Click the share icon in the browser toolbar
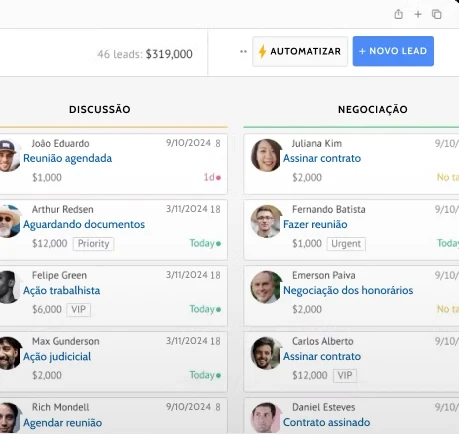Image resolution: width=459 pixels, height=434 pixels. tap(399, 14)
